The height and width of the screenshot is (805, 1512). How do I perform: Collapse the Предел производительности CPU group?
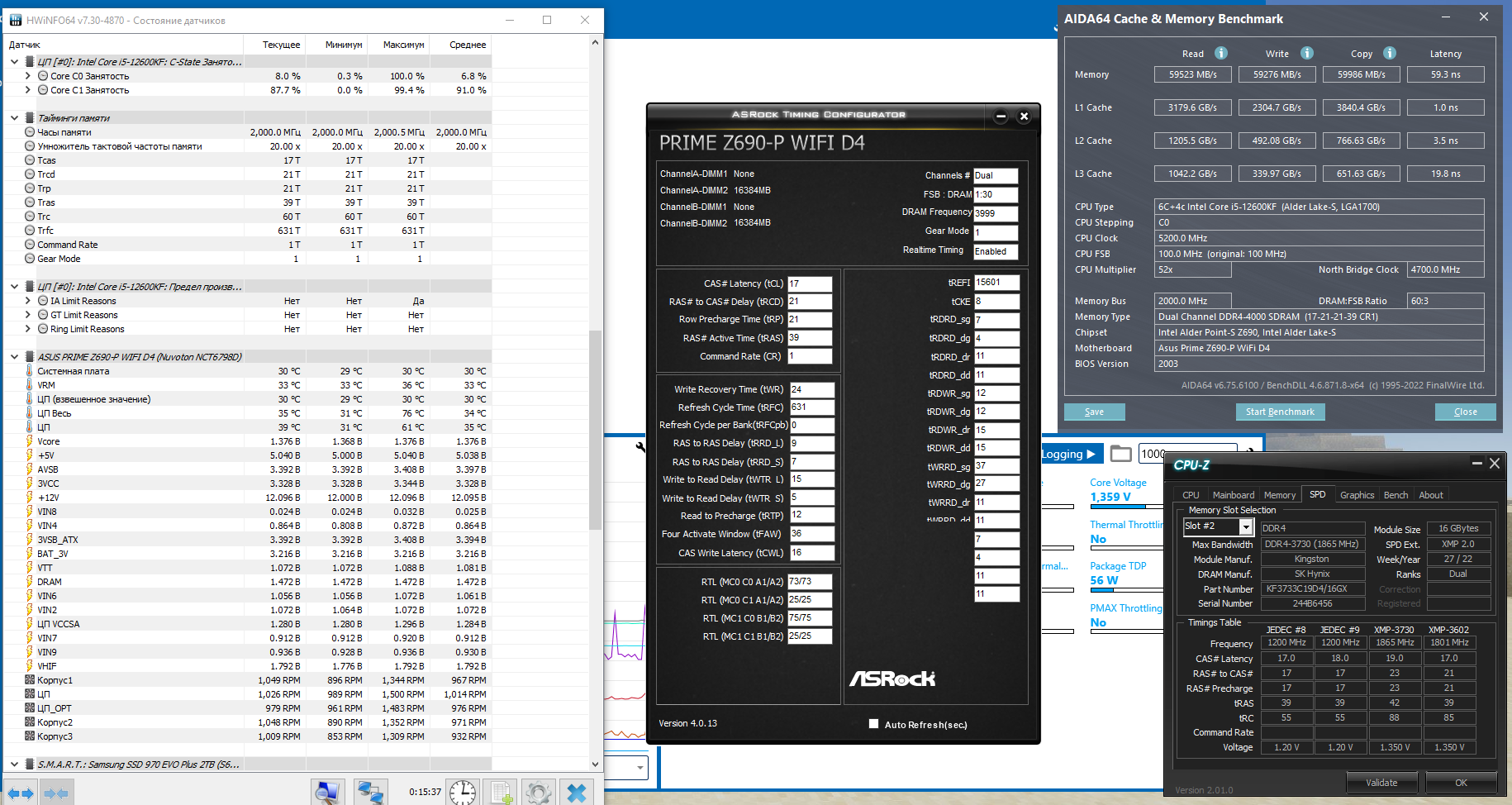(14, 287)
